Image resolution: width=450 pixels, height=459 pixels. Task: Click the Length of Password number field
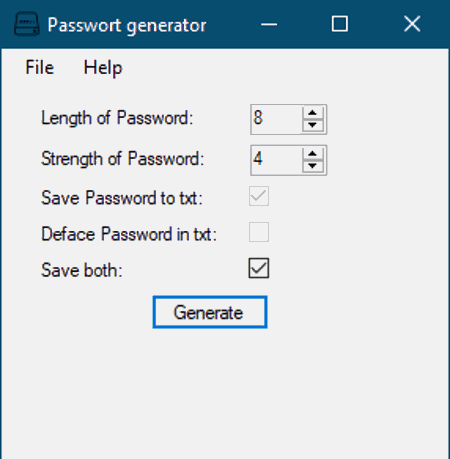[x=276, y=119]
